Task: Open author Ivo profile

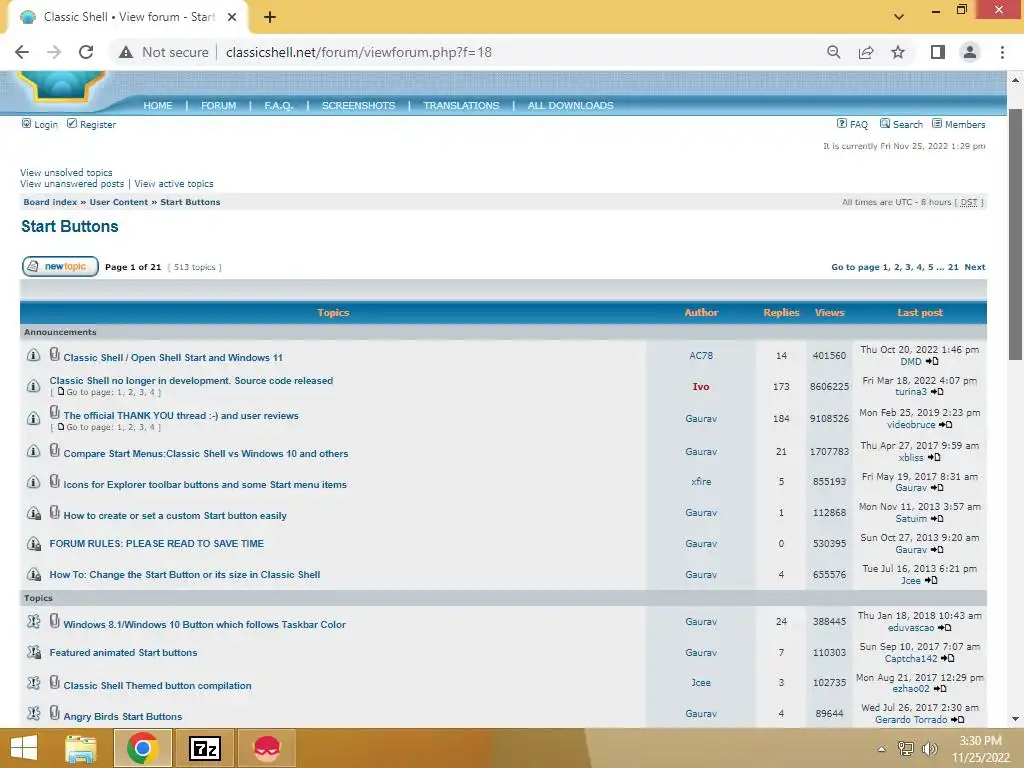Action: click(x=701, y=387)
